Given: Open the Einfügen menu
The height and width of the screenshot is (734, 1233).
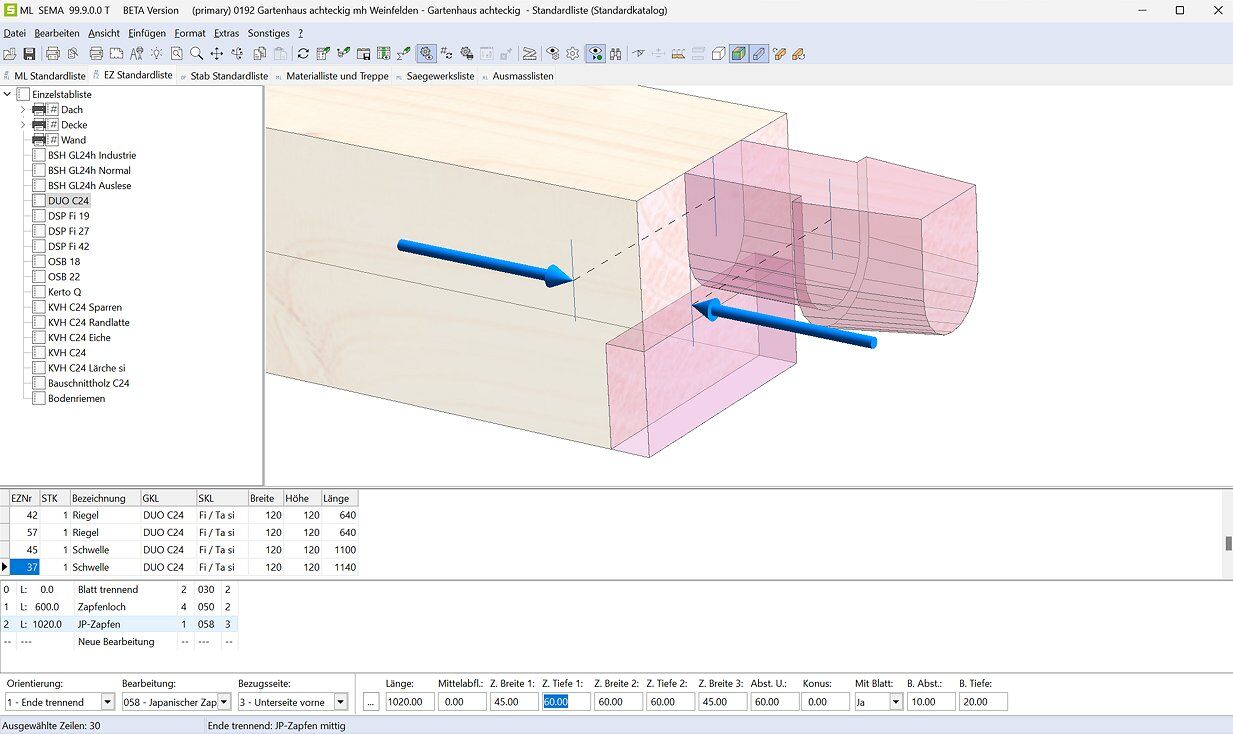Looking at the screenshot, I should [147, 33].
